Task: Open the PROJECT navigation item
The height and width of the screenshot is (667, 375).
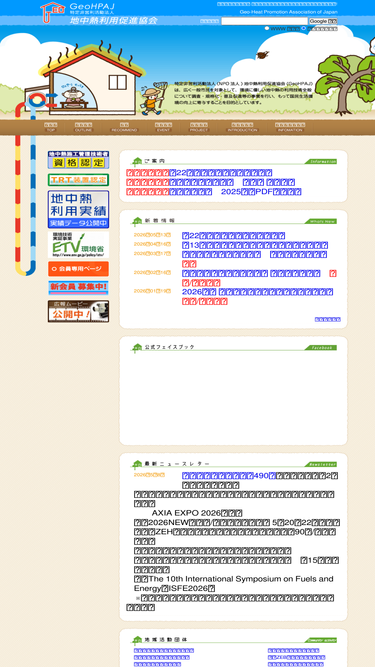Action: [199, 127]
